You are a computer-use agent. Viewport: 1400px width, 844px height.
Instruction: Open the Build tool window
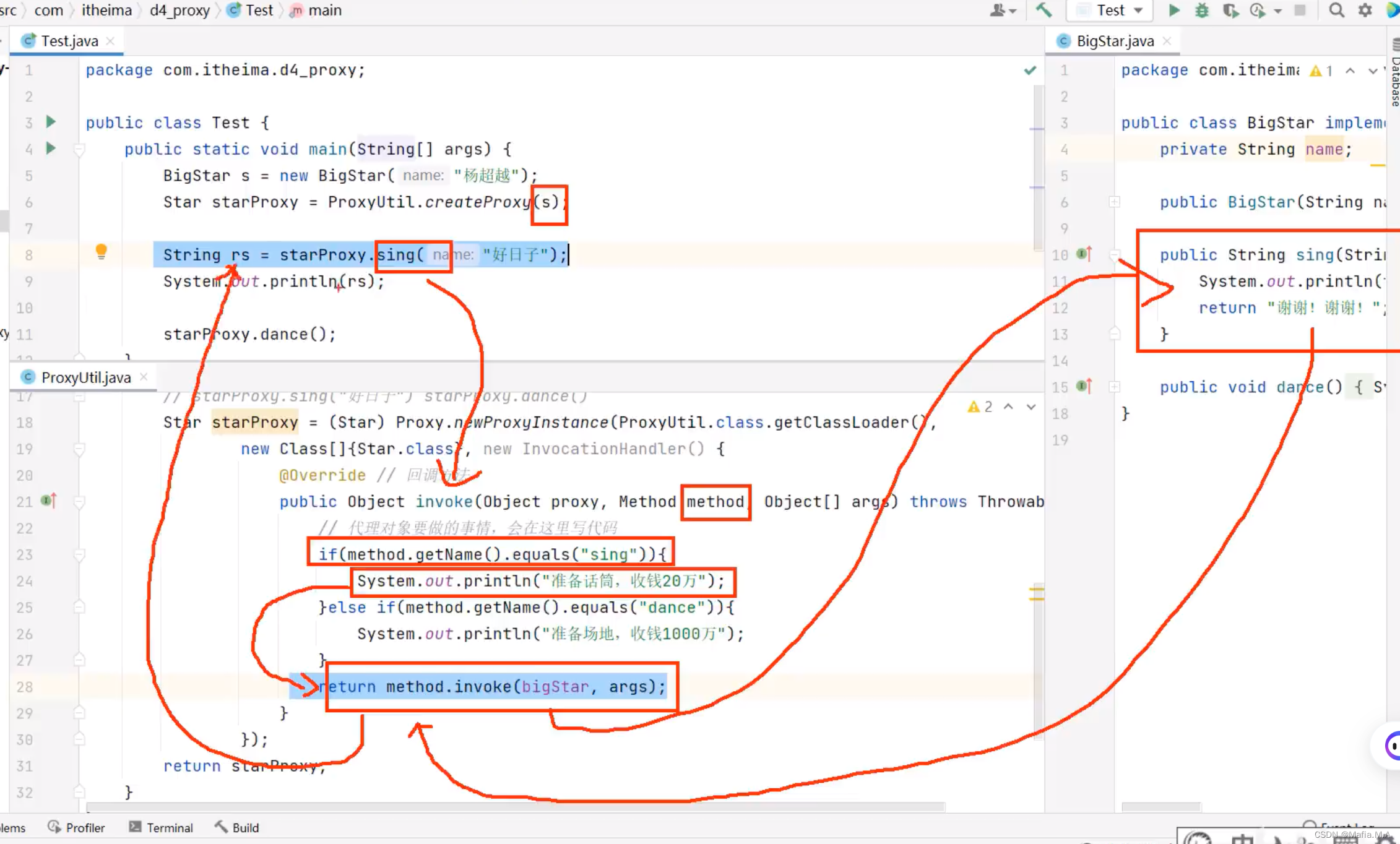(x=237, y=827)
